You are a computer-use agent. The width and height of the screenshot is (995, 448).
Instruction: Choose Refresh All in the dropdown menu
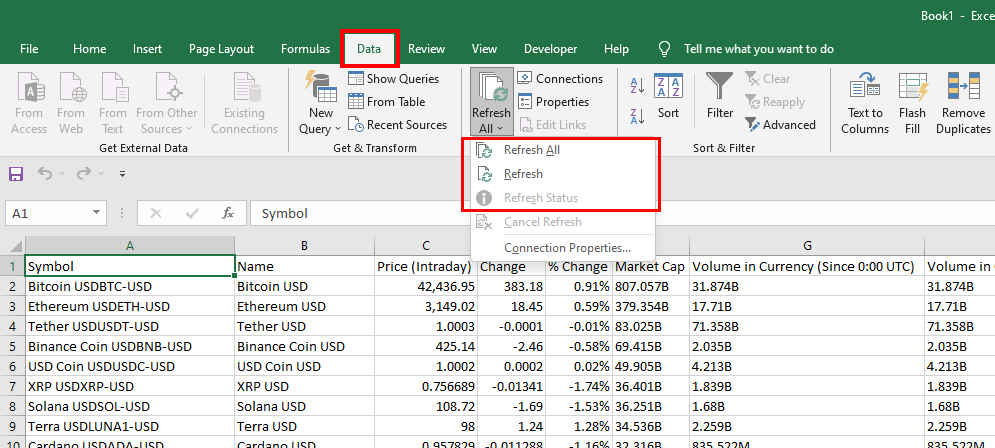point(562,150)
